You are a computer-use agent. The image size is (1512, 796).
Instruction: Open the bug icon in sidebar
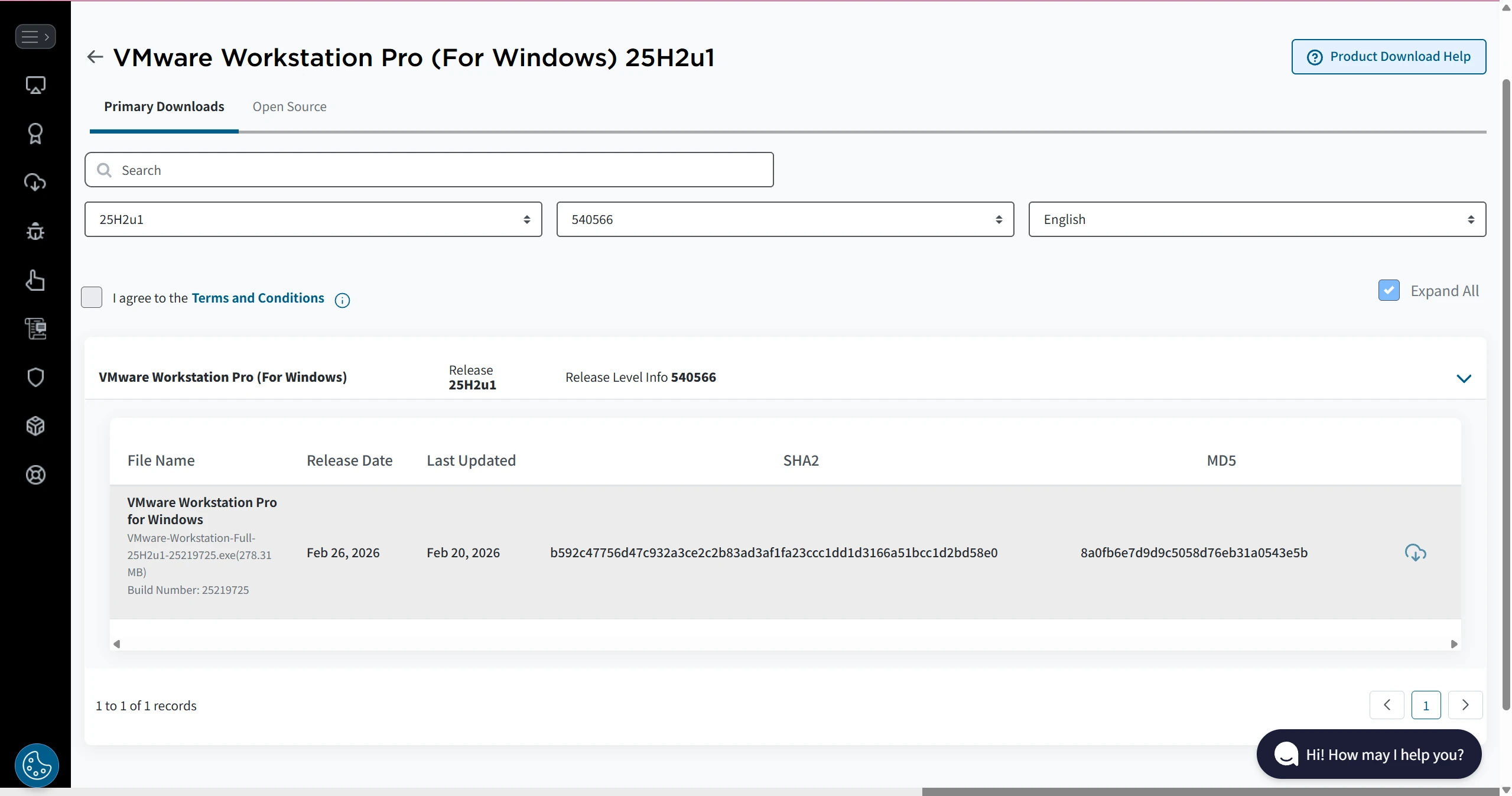coord(35,232)
